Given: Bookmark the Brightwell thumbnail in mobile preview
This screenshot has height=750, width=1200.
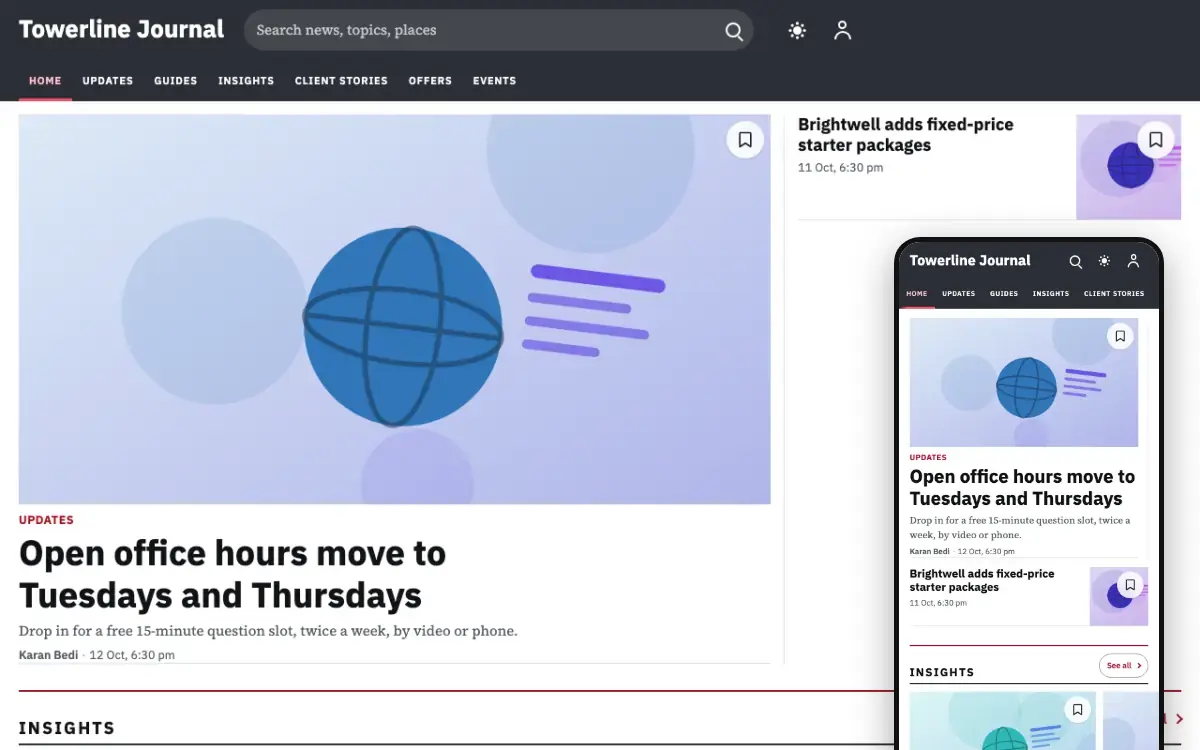Looking at the screenshot, I should (1130, 585).
